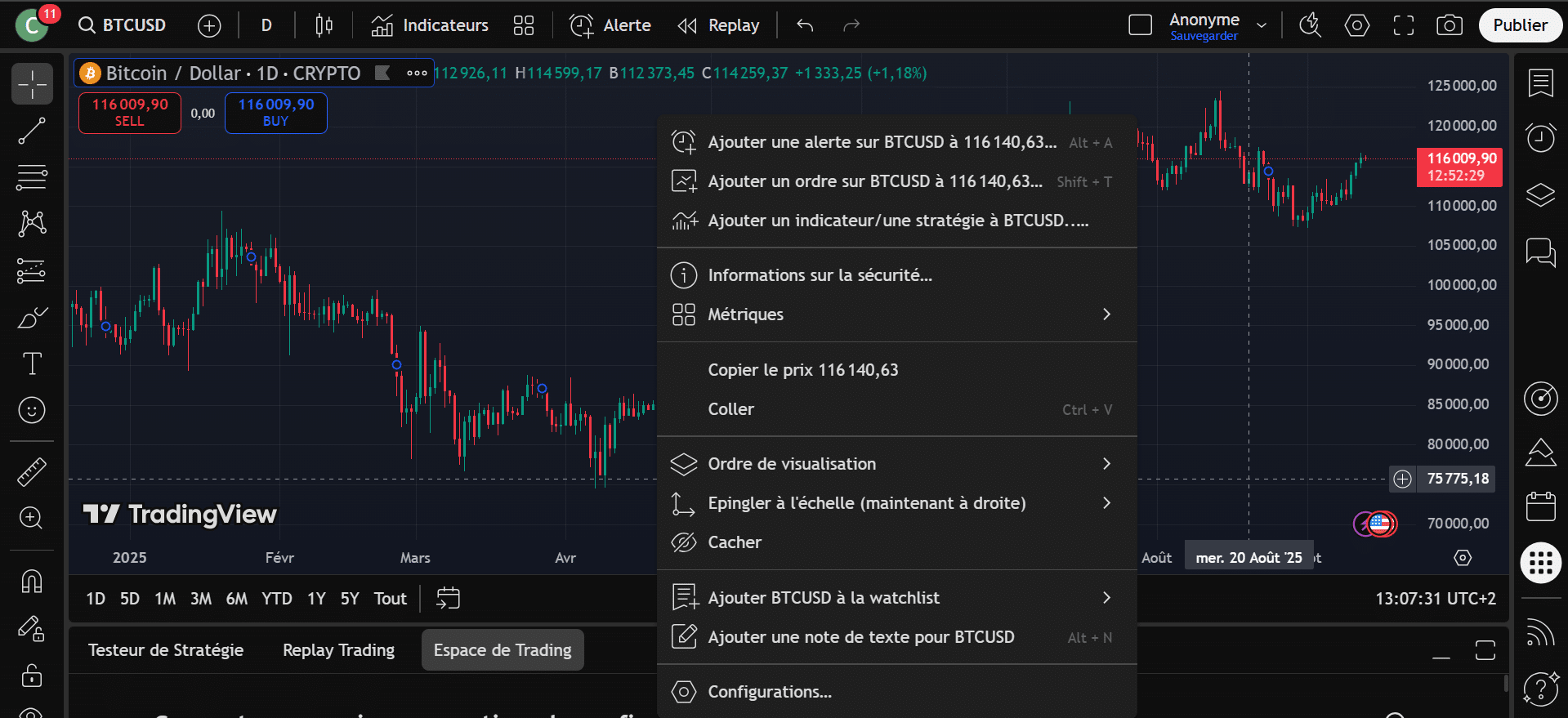The width and height of the screenshot is (1568, 718).
Task: Toggle magnet mode for drawings
Action: pyautogui.click(x=32, y=582)
